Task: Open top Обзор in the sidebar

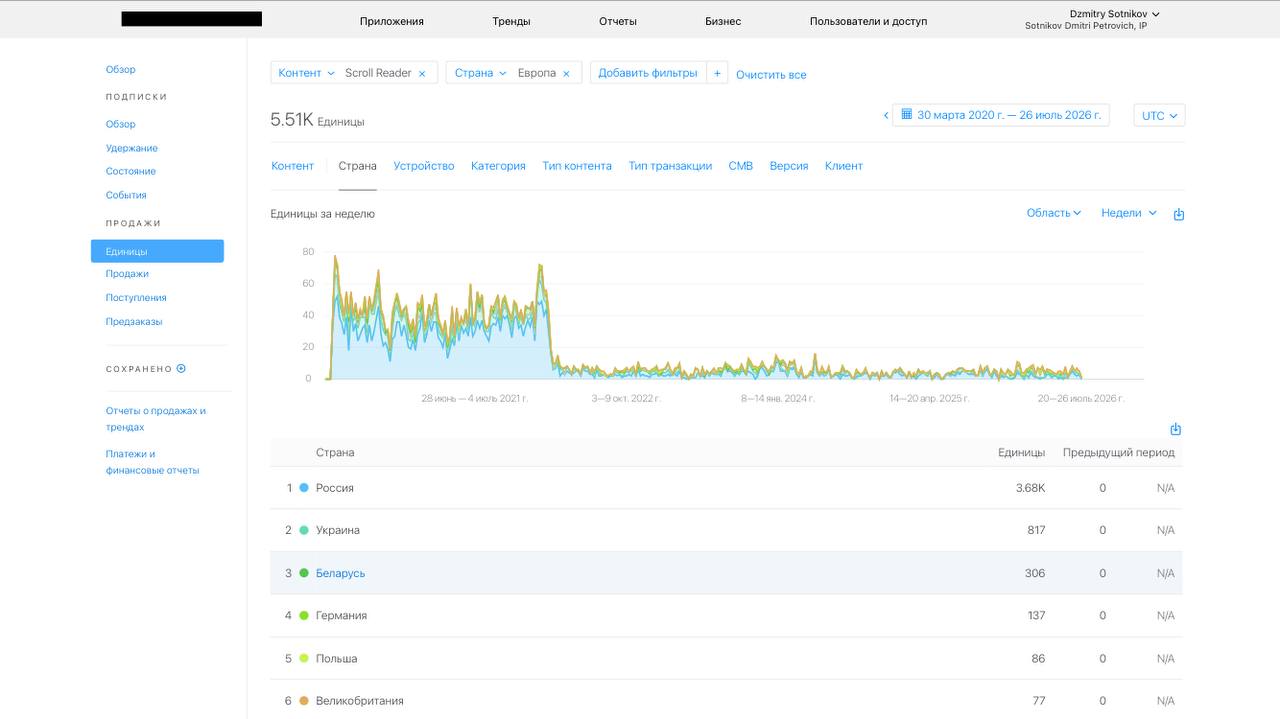Action: tap(121, 69)
